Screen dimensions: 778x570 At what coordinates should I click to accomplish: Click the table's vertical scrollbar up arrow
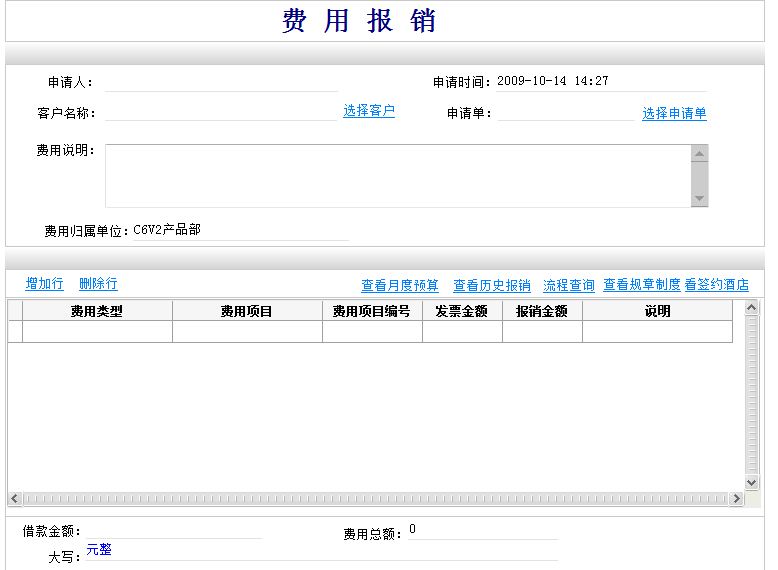752,308
